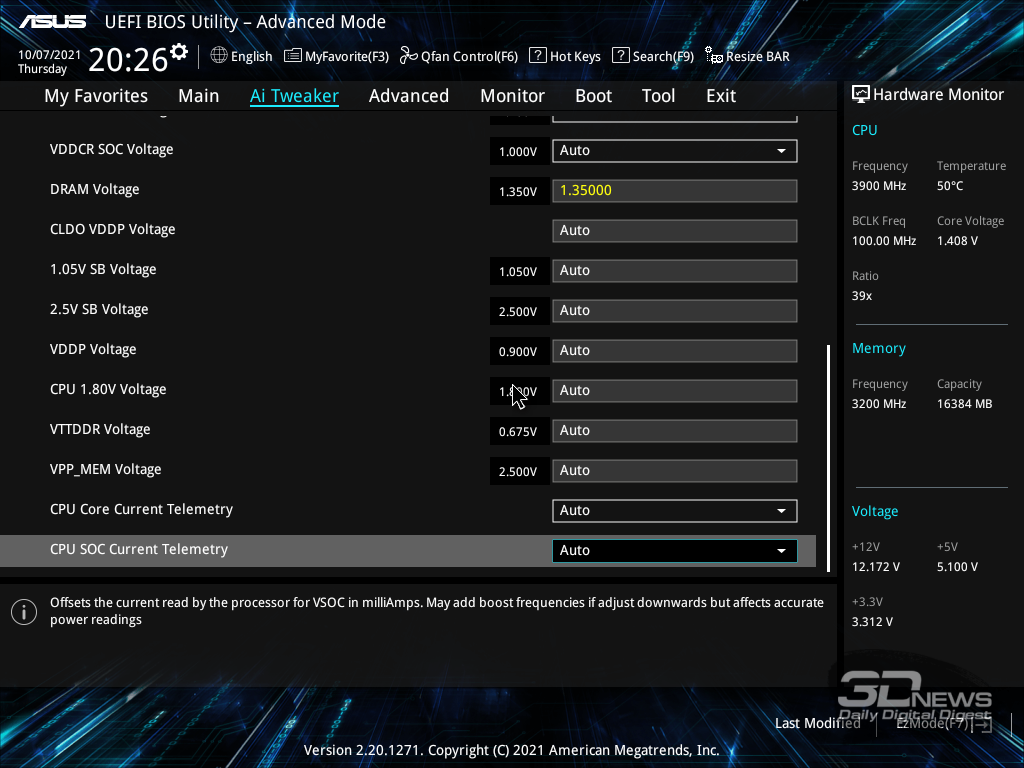Click the Search(F9) label
The height and width of the screenshot is (768, 1024).
coord(664,57)
